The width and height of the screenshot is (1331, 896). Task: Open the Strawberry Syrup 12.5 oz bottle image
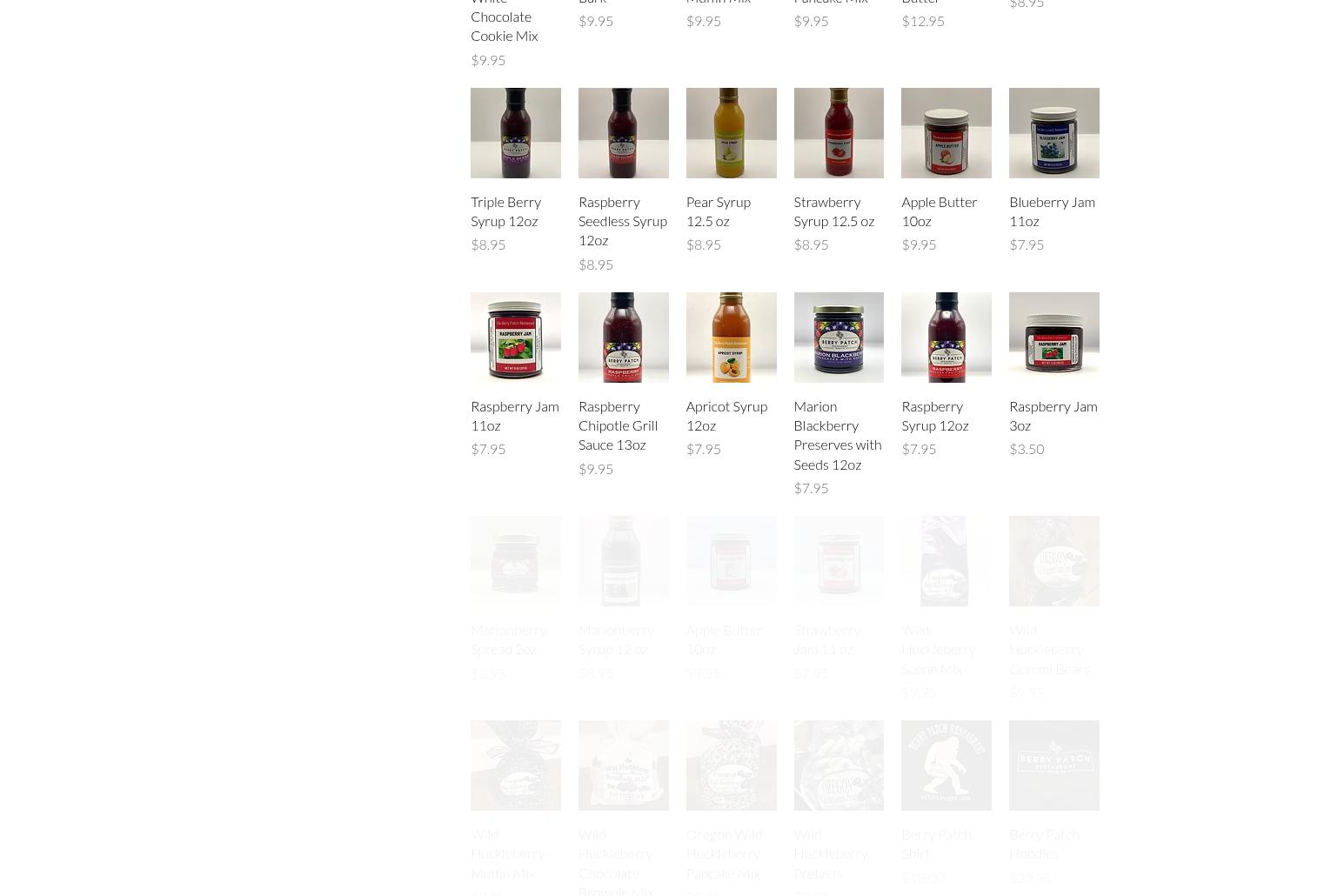(839, 132)
